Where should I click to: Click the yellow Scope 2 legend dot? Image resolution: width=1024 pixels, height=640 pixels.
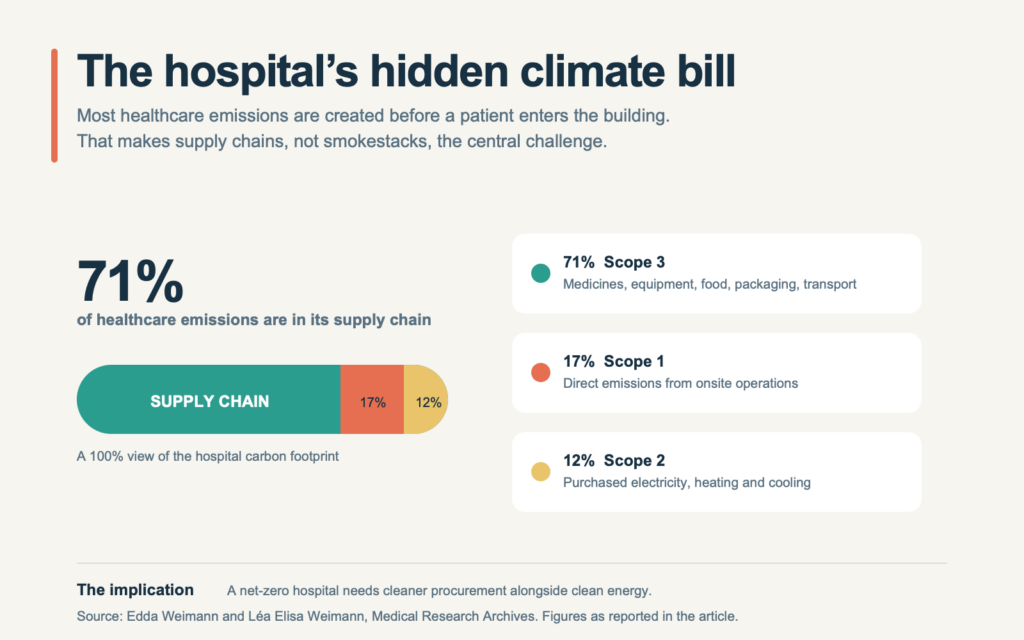pyautogui.click(x=540, y=472)
